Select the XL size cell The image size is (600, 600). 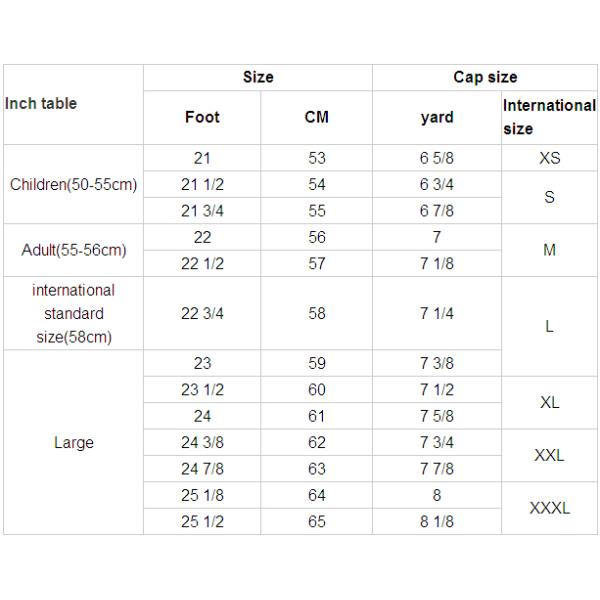coord(549,402)
